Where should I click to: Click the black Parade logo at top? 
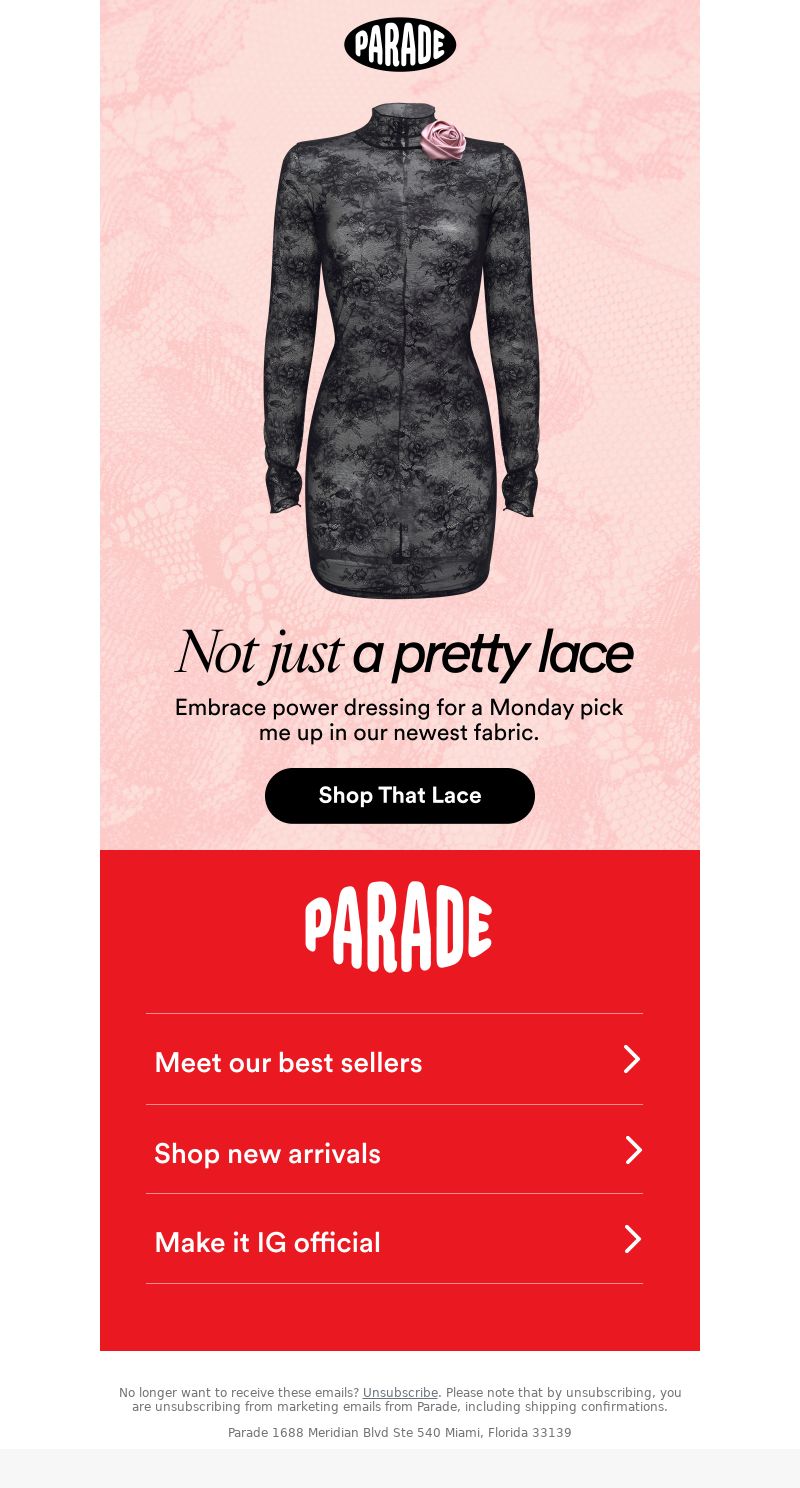tap(400, 44)
